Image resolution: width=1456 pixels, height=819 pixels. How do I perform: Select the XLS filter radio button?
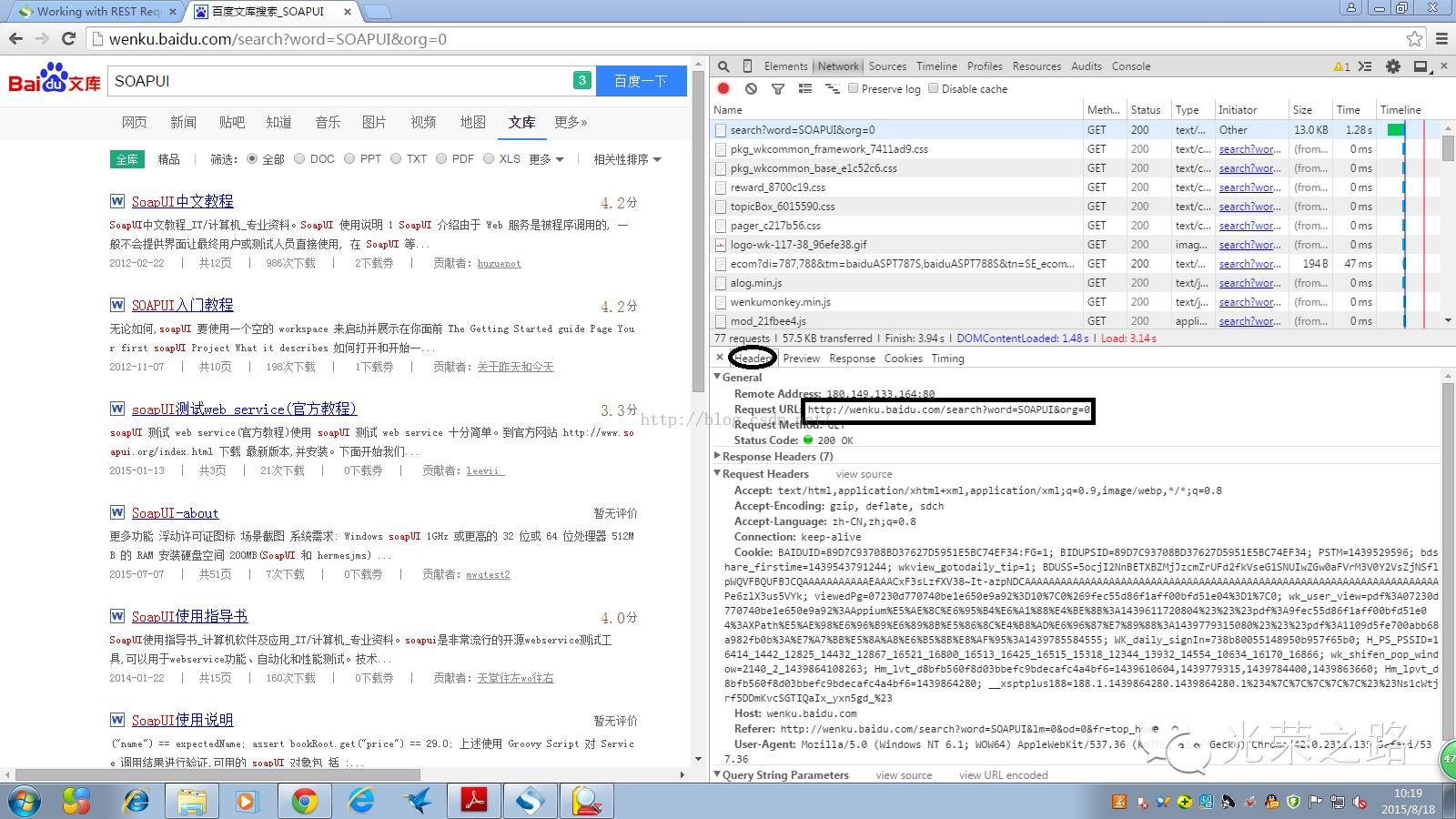489,158
